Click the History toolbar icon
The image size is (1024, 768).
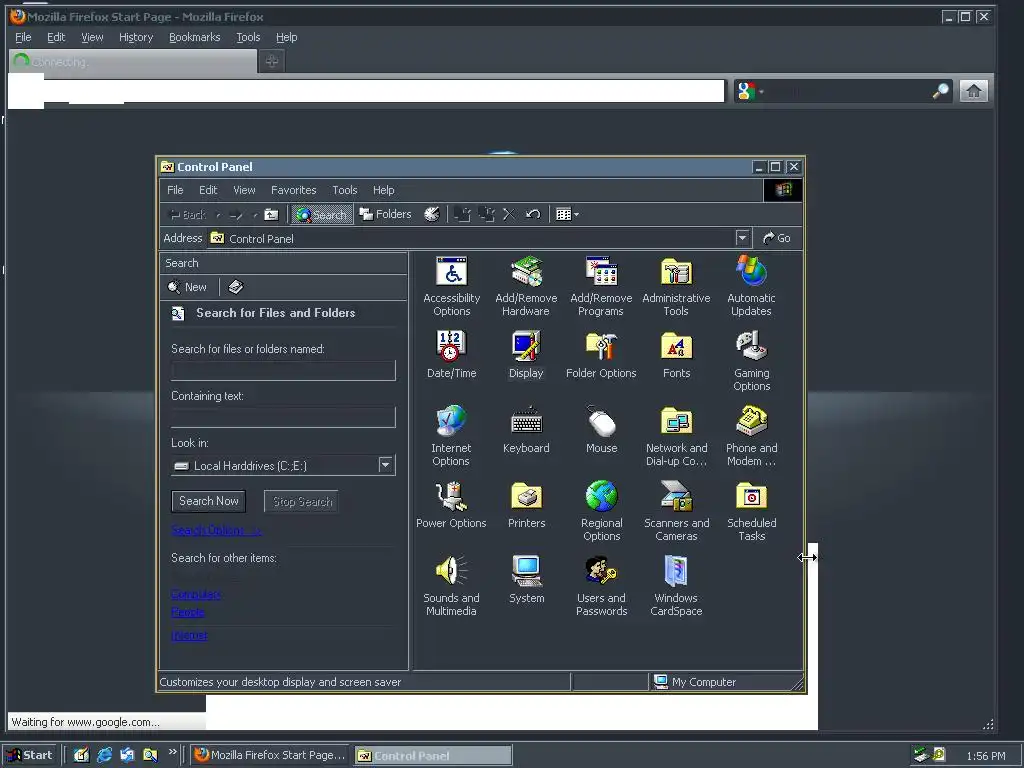coord(432,214)
